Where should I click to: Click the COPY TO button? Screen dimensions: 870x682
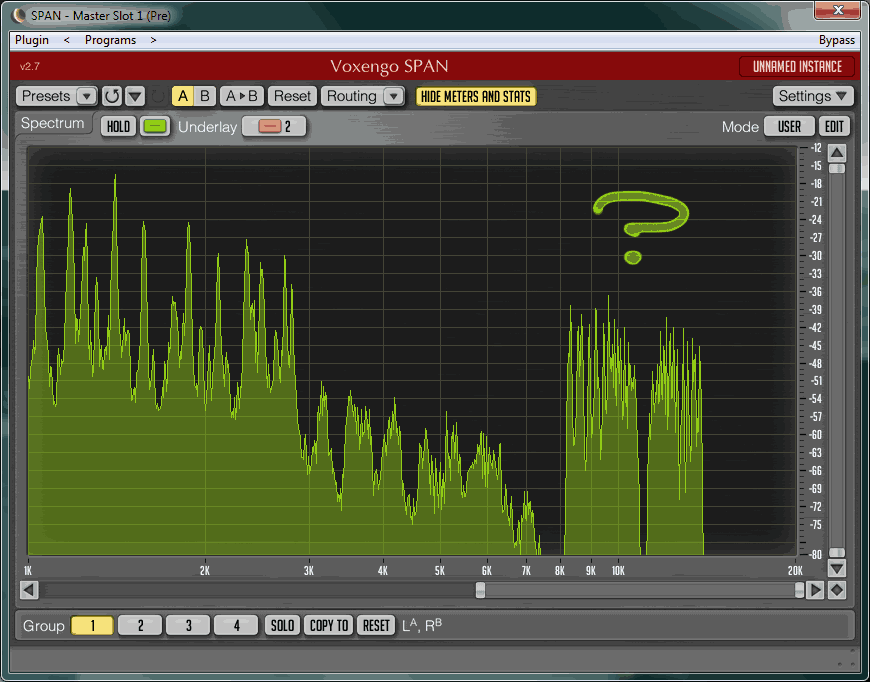(x=328, y=625)
